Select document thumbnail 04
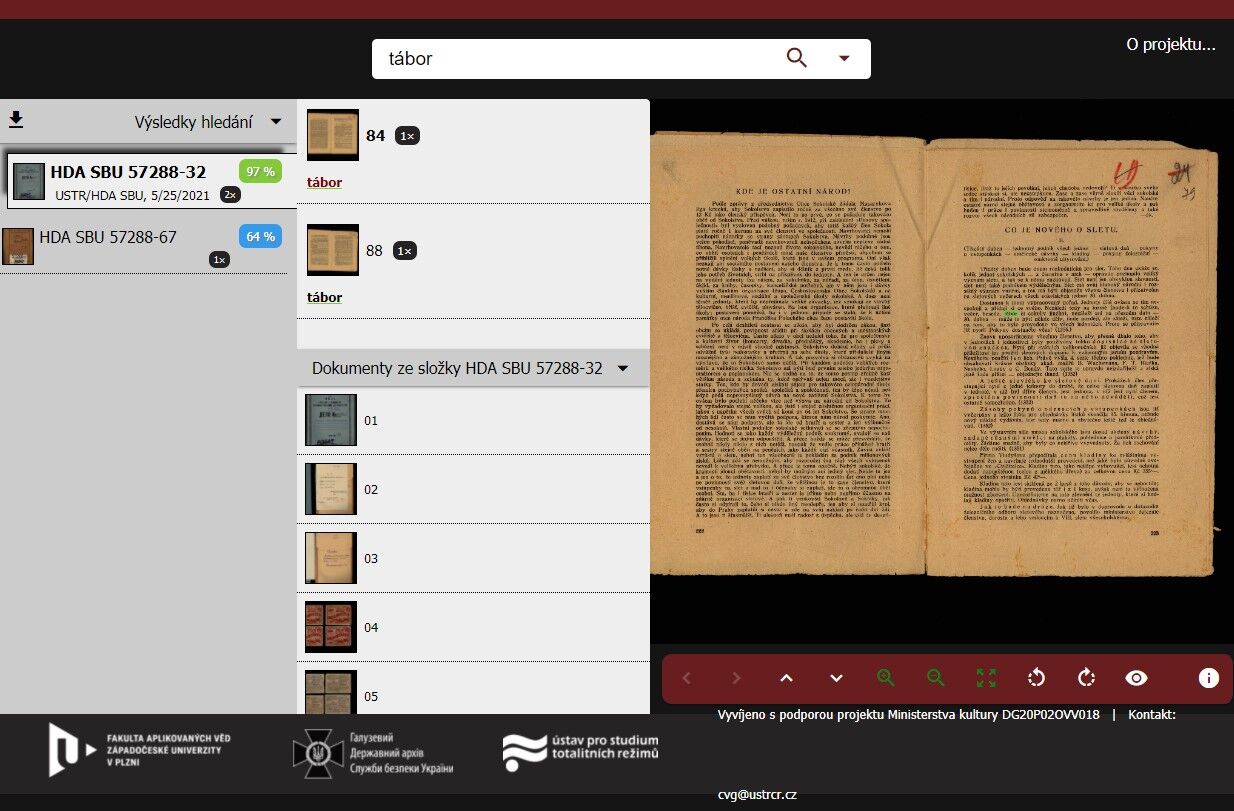The height and width of the screenshot is (811, 1234). [331, 627]
